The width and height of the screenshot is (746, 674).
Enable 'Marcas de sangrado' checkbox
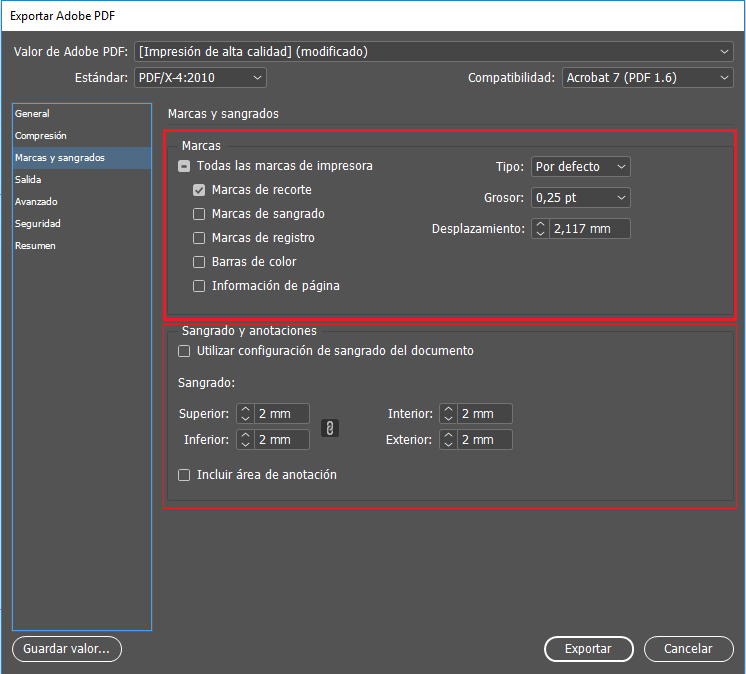coord(199,214)
